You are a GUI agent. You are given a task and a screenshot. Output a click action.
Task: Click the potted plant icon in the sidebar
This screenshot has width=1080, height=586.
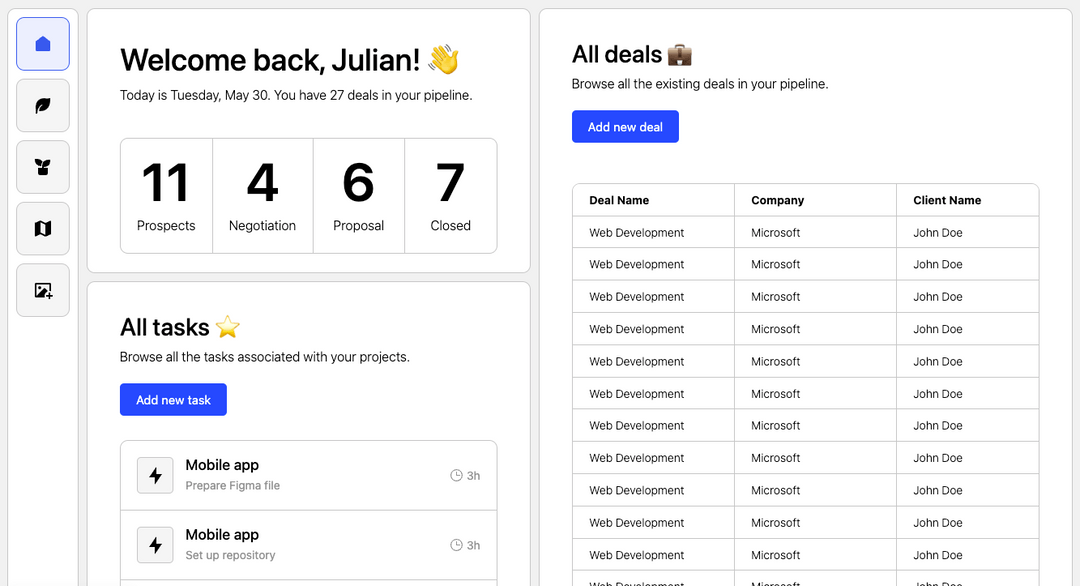pos(42,167)
